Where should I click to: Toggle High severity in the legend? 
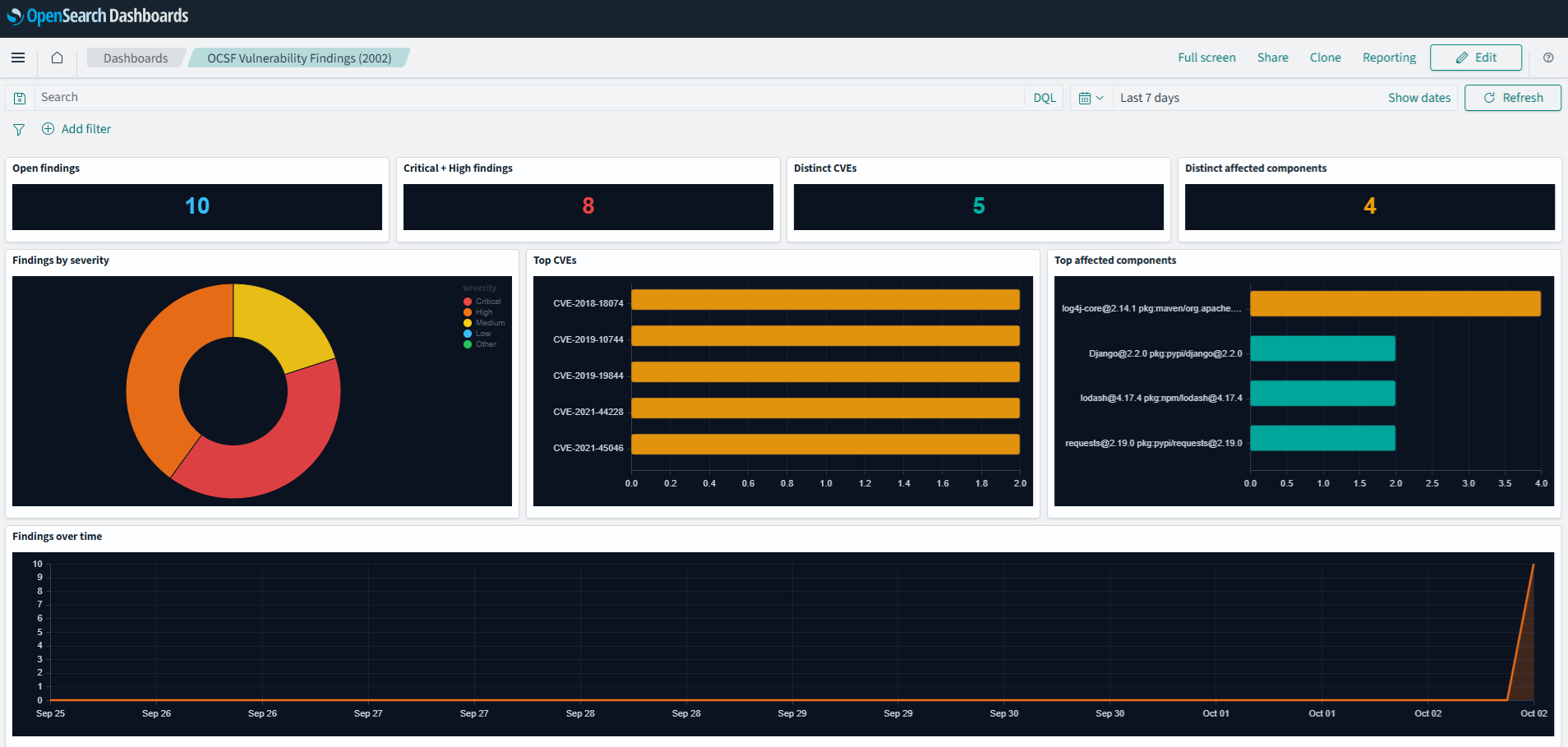[x=478, y=312]
